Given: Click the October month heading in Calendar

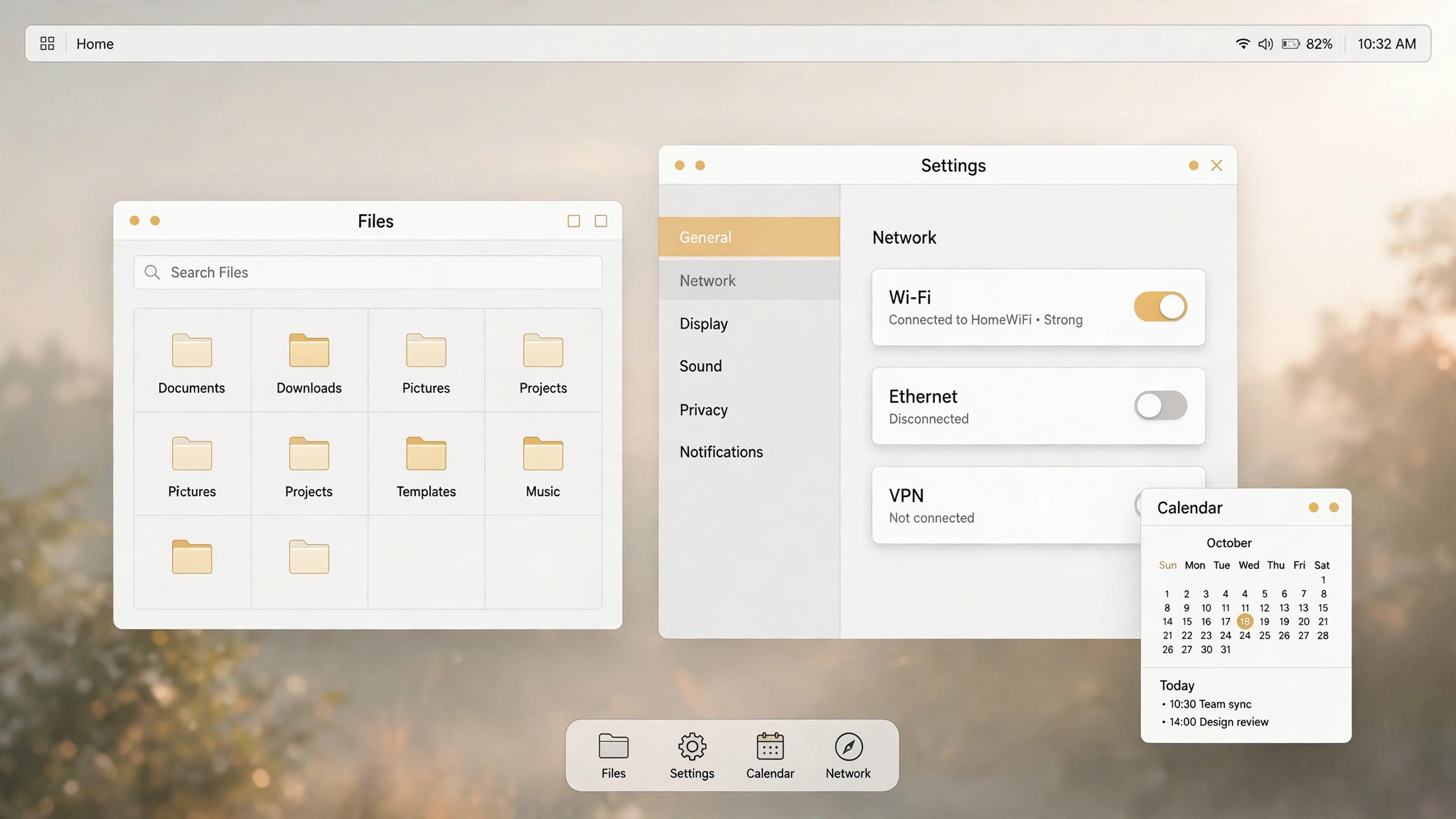Looking at the screenshot, I should point(1228,543).
